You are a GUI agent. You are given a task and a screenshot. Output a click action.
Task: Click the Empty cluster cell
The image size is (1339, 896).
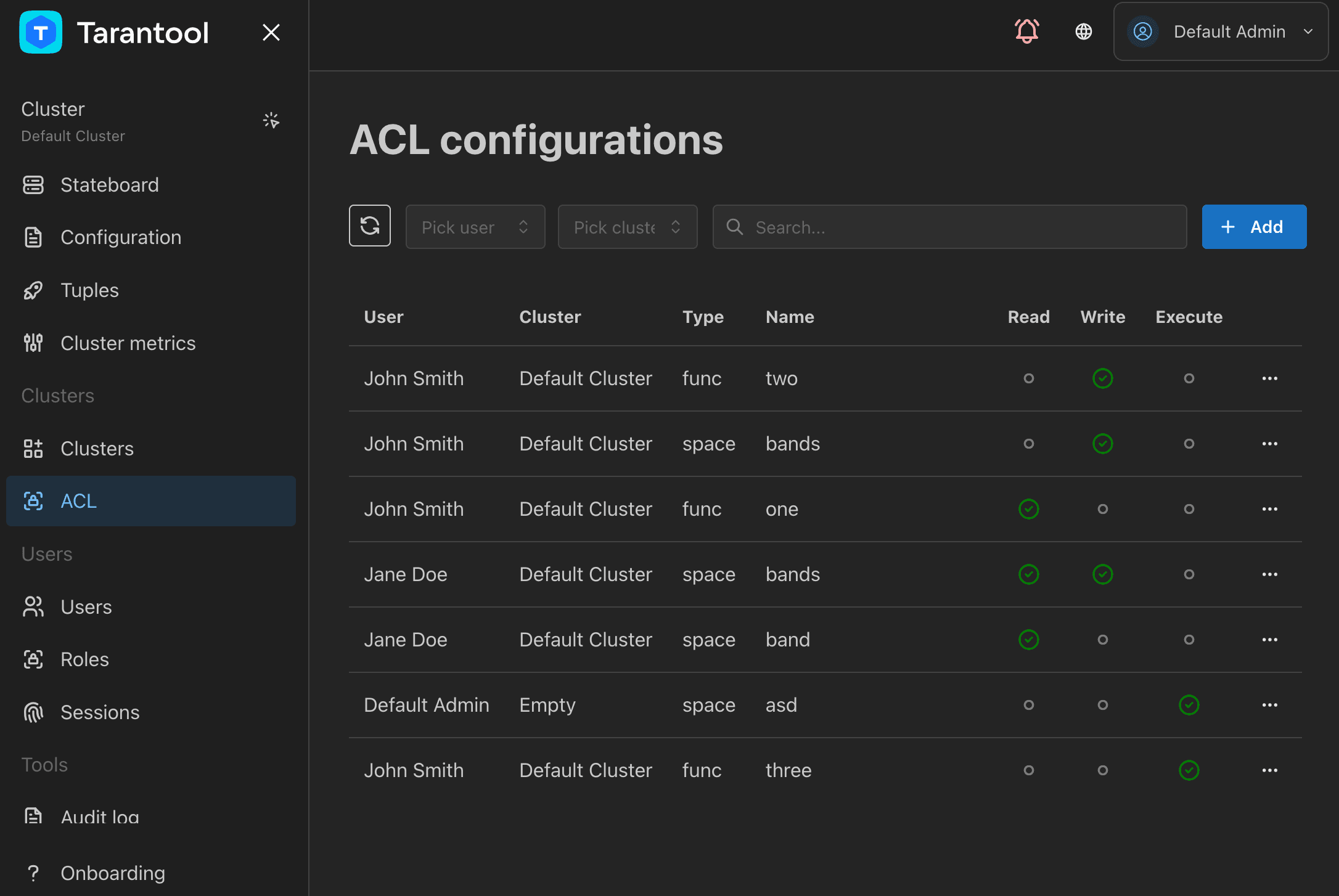tap(547, 705)
